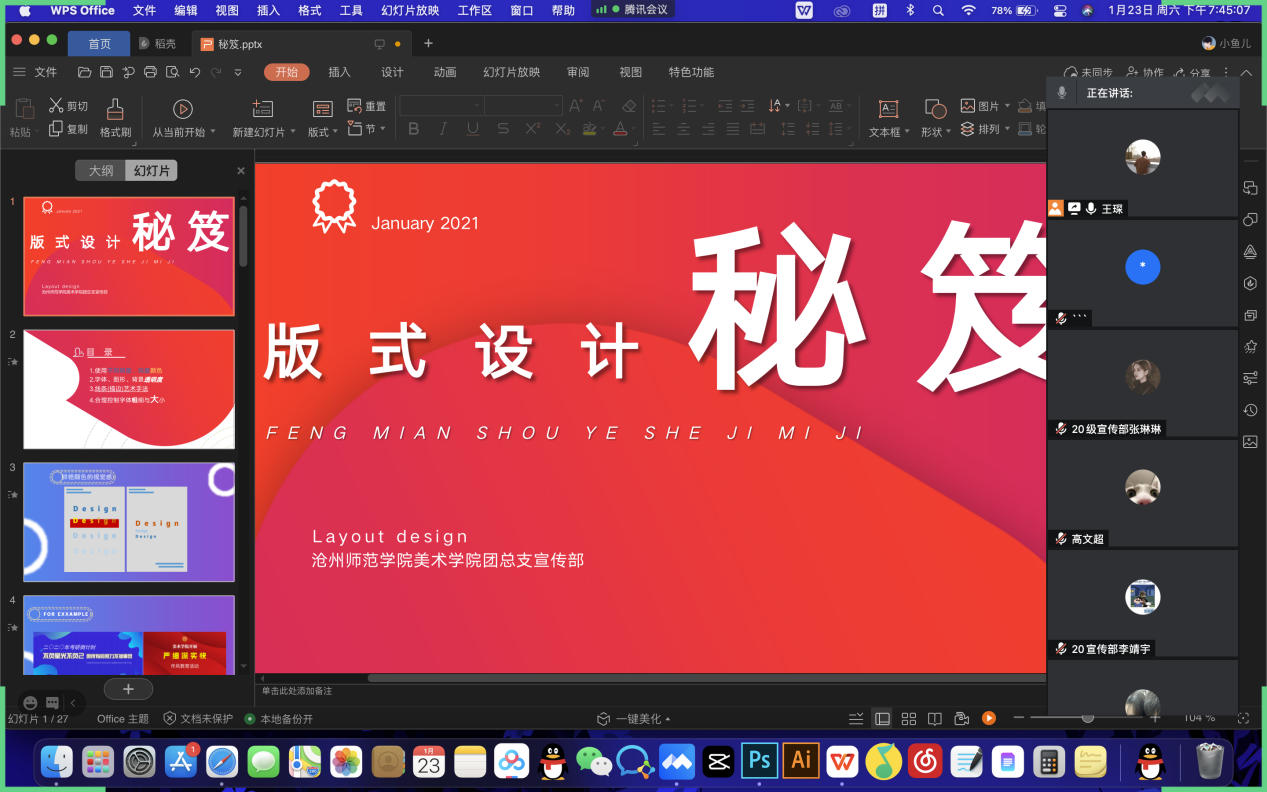Click the Shapes (形状) icon
This screenshot has height=792, width=1267.
tap(935, 109)
